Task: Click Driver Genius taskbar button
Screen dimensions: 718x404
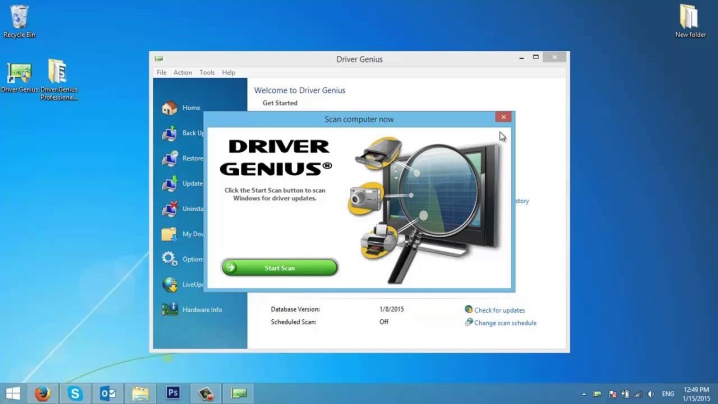Action: click(x=239, y=393)
